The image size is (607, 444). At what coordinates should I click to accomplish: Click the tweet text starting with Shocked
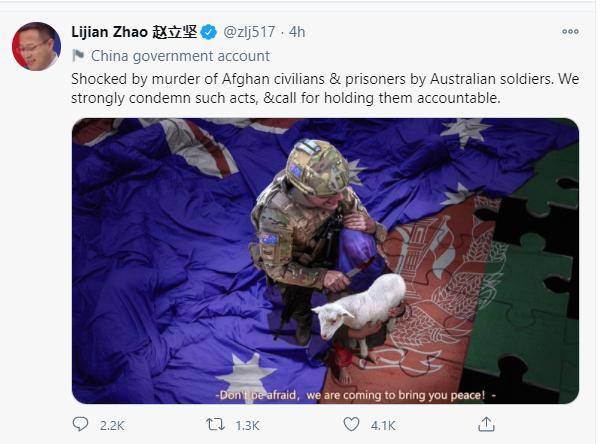click(325, 88)
